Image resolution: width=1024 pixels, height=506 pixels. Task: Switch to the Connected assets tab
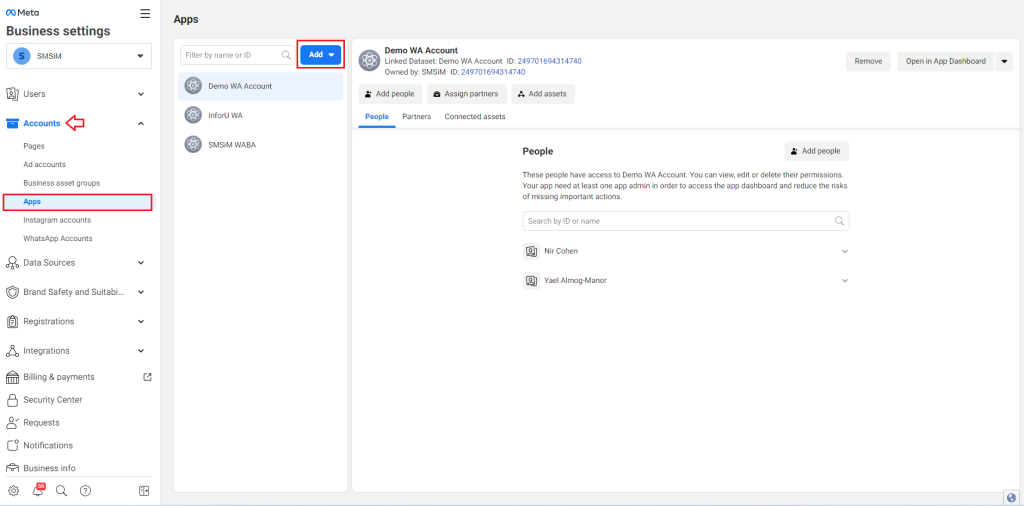[475, 117]
